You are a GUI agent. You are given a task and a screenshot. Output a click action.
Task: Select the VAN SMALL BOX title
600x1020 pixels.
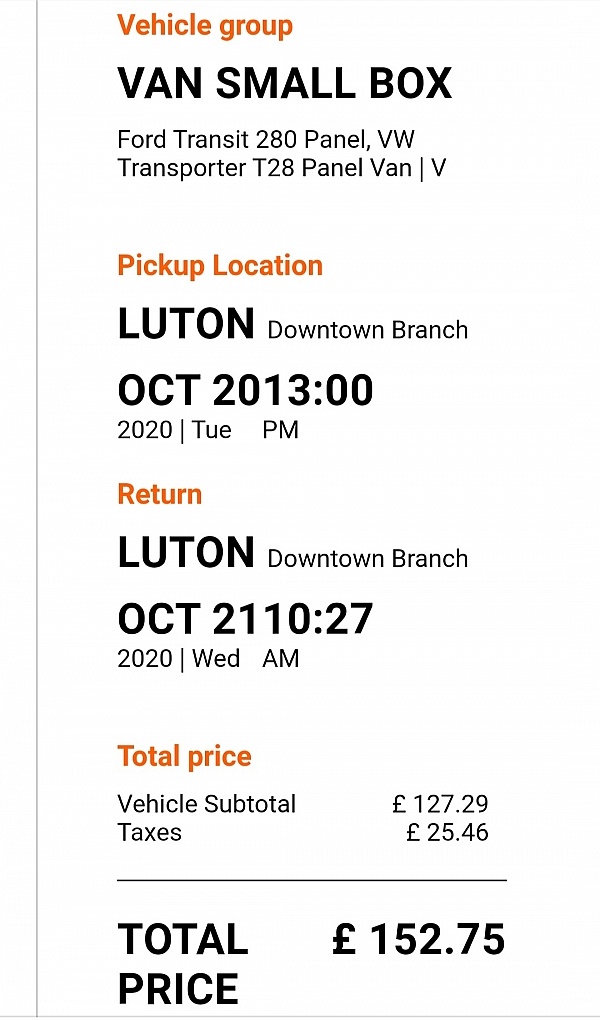(285, 84)
